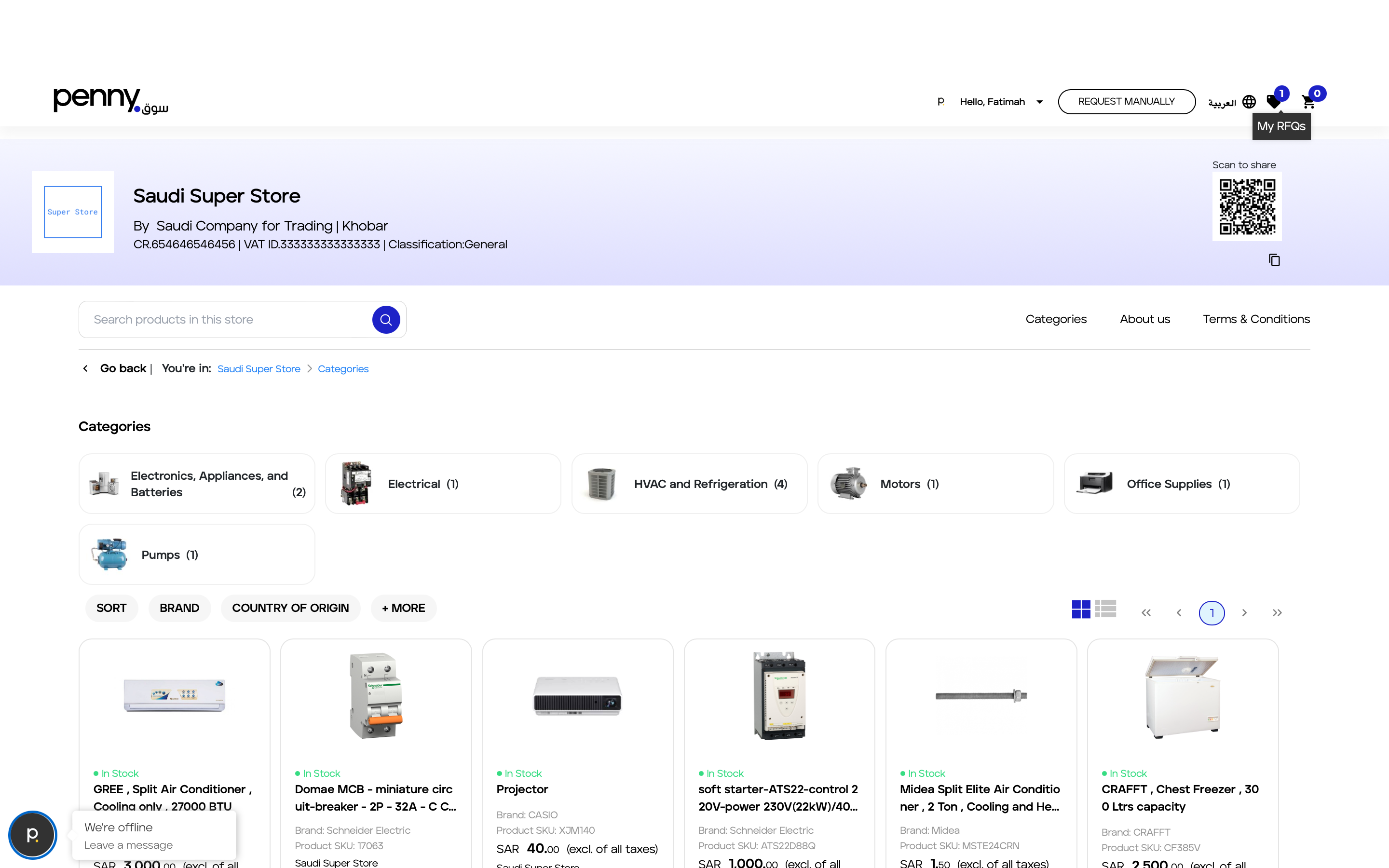1389x868 pixels.
Task: Open the Projector product image
Action: (x=577, y=695)
